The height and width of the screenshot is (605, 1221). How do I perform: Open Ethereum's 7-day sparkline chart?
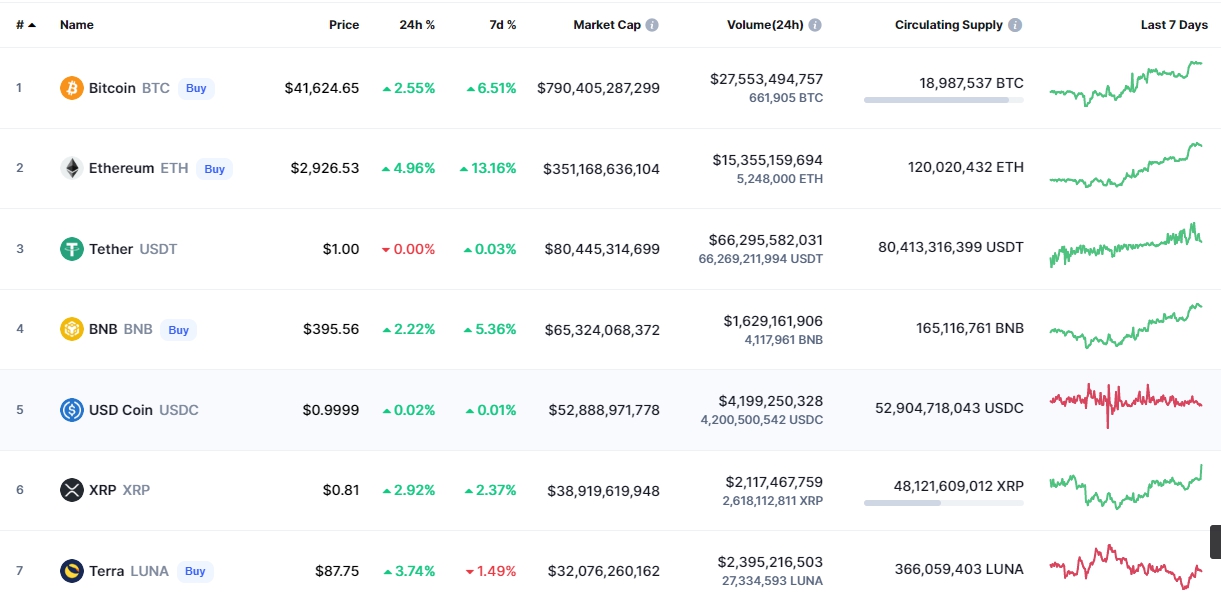click(x=1126, y=165)
